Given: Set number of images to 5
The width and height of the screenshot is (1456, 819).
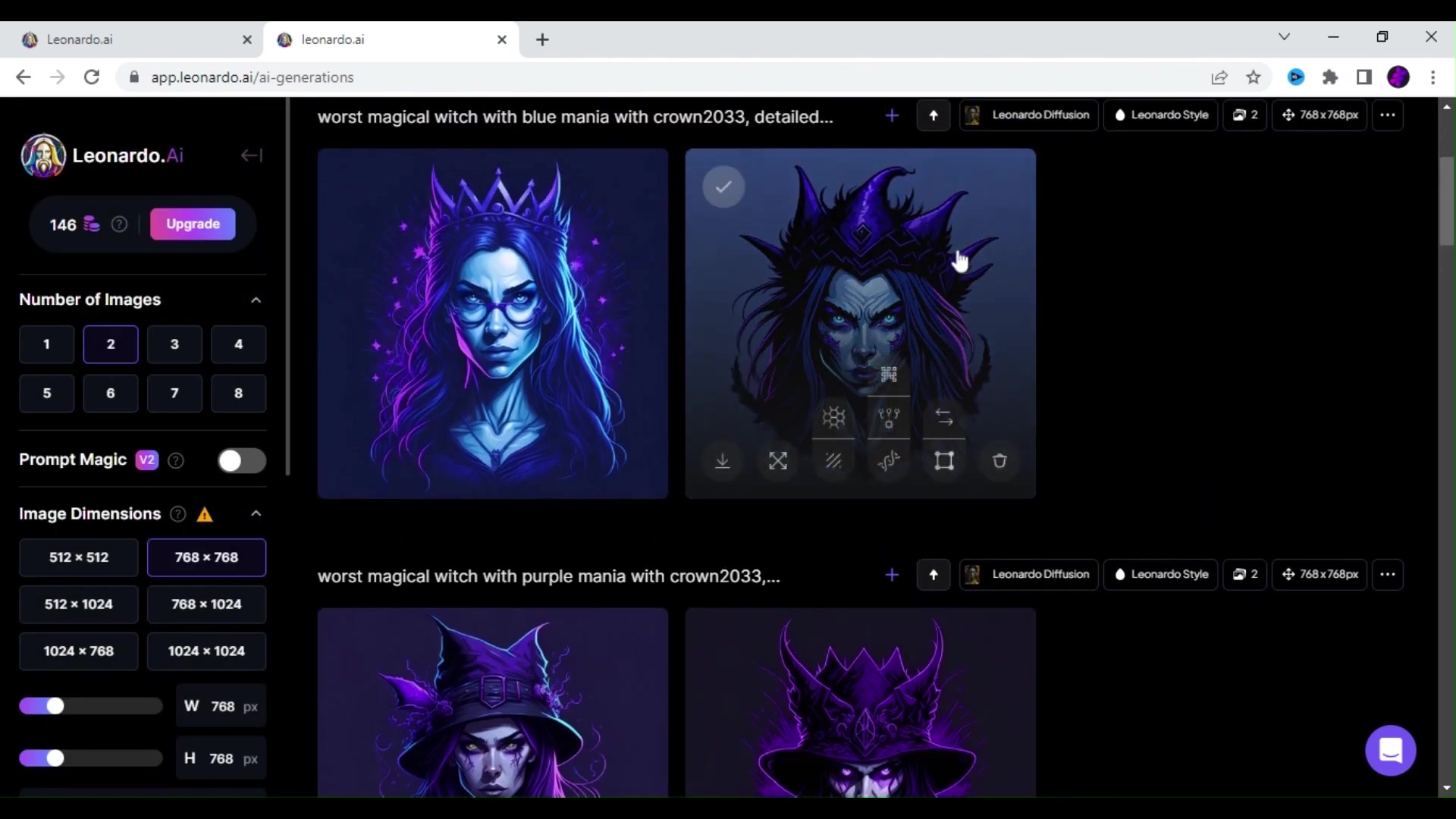Looking at the screenshot, I should pos(47,393).
